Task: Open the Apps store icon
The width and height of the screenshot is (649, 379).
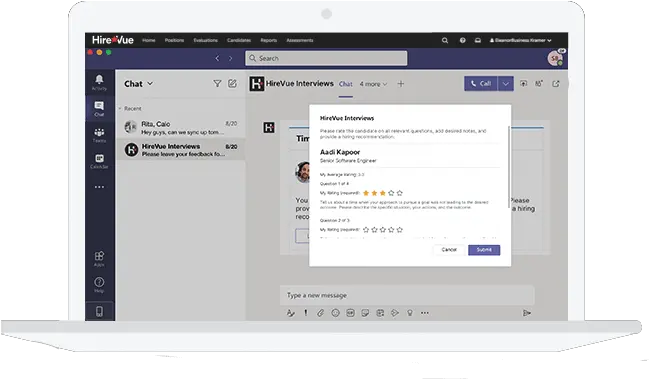Action: click(x=99, y=258)
